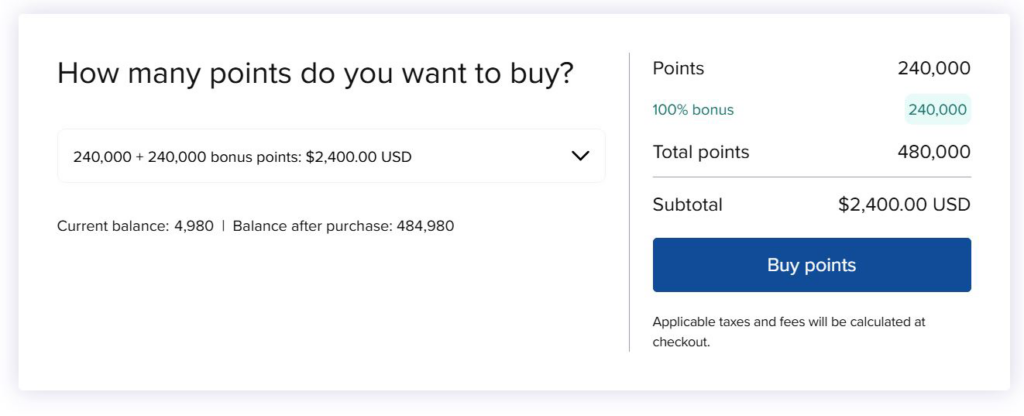
Task: Click the green 240,000 bonus badge
Action: (x=937, y=110)
